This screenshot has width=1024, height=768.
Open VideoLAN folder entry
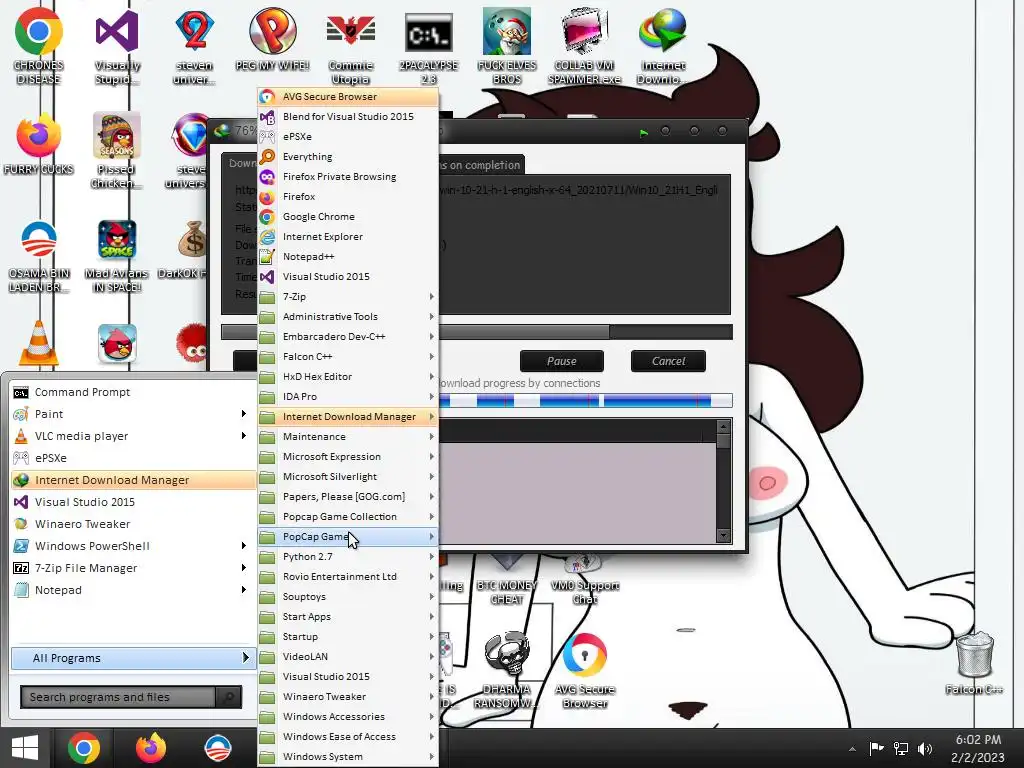(x=348, y=656)
